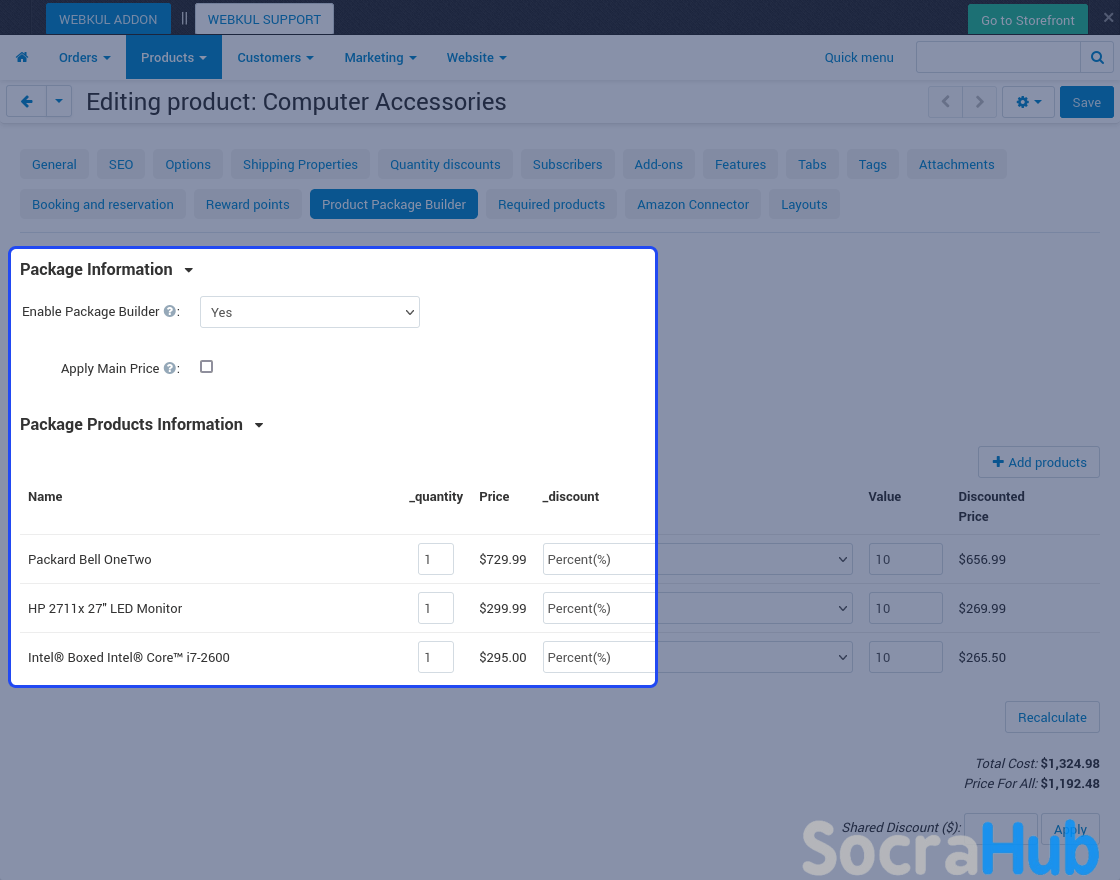
Task: Collapse the Package Products Information section
Action: pos(259,425)
